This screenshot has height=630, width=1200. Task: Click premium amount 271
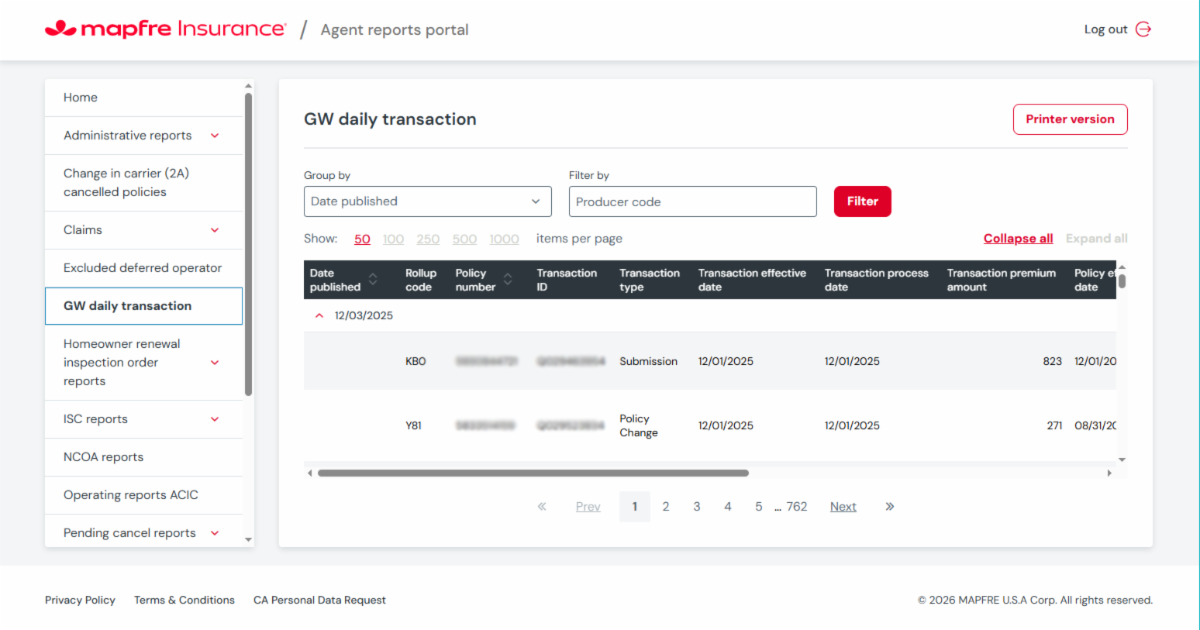coord(1054,425)
